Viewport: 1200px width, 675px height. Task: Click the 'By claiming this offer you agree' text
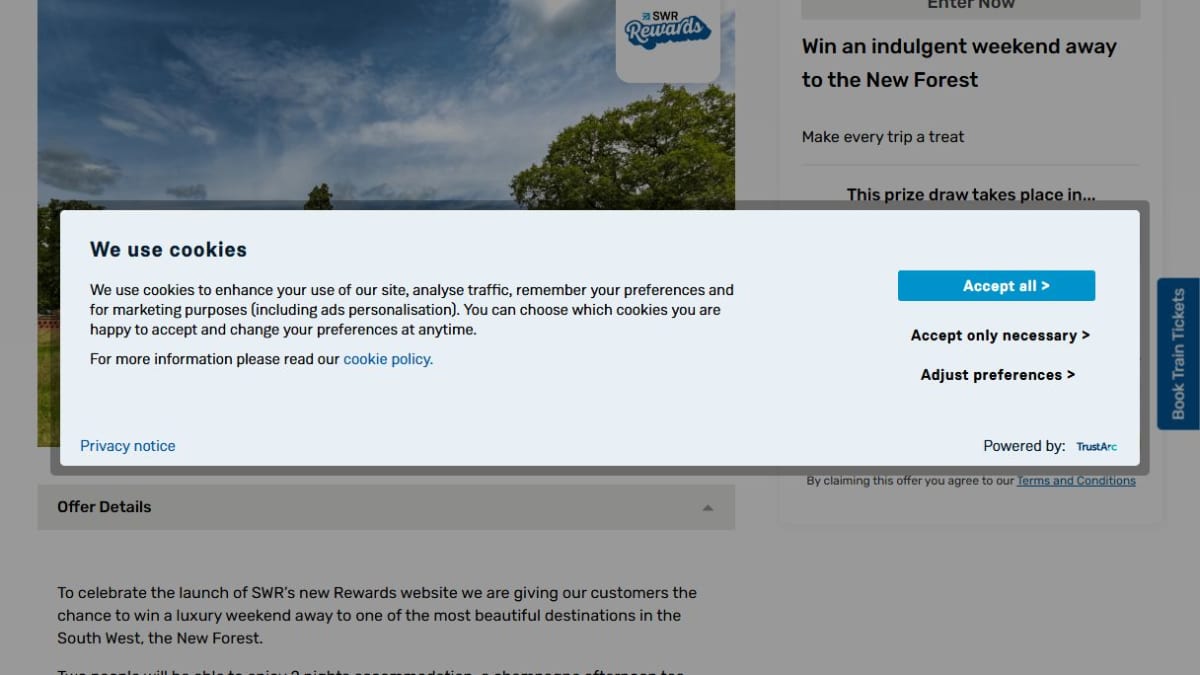(910, 481)
